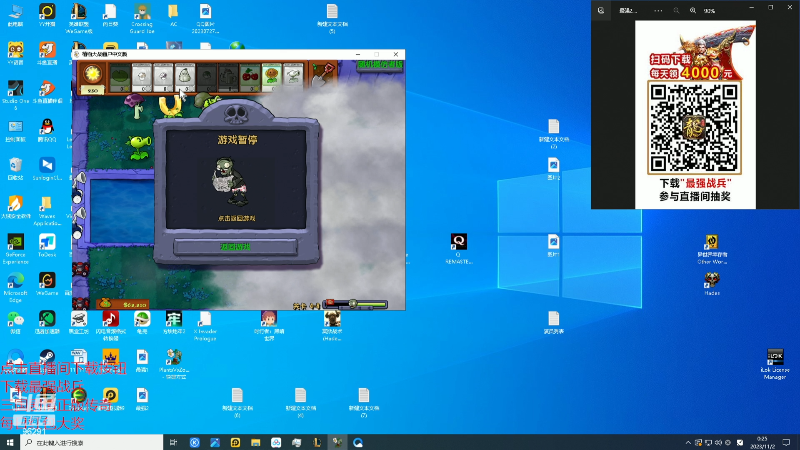Pick the Shovel tool in the game

point(322,74)
